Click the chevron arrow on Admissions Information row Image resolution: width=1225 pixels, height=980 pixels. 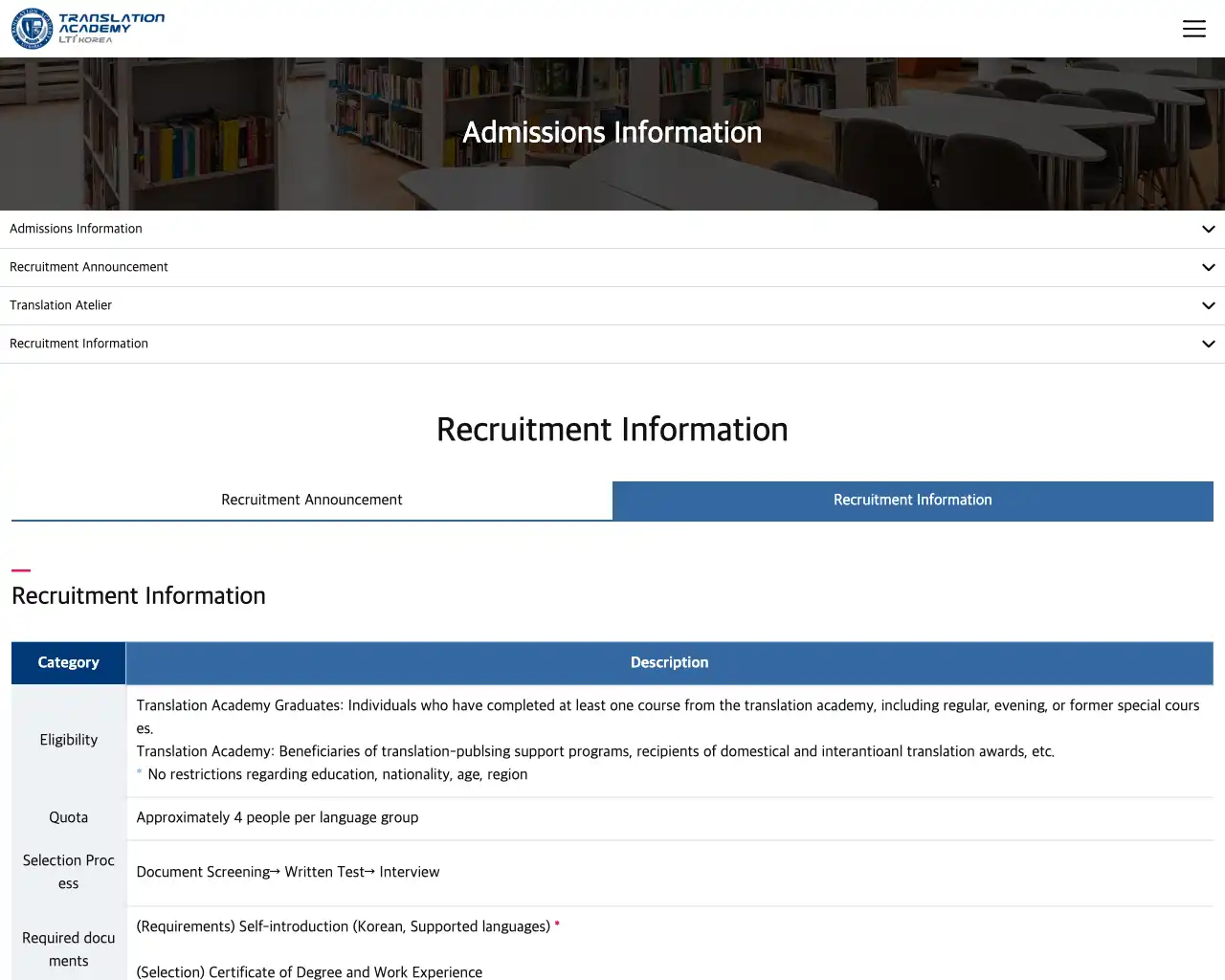[x=1208, y=230]
